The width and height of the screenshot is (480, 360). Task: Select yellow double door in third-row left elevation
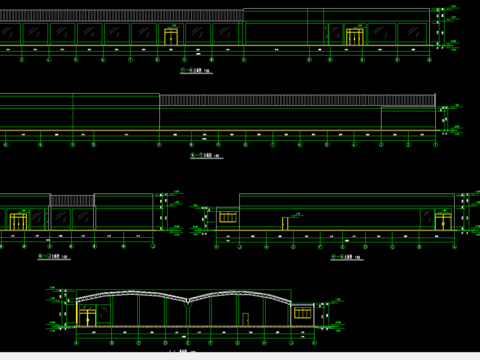(x=18, y=222)
